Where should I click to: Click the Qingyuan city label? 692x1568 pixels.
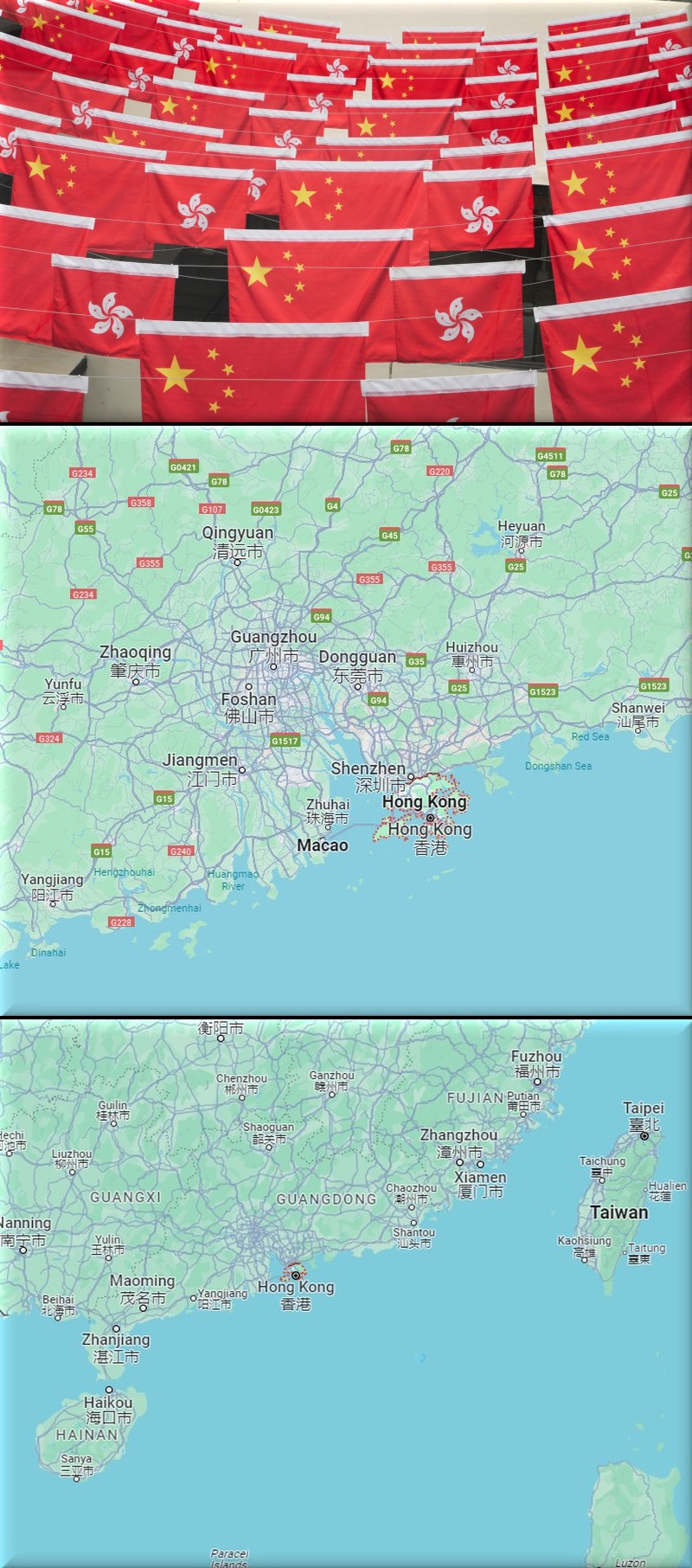(x=237, y=533)
